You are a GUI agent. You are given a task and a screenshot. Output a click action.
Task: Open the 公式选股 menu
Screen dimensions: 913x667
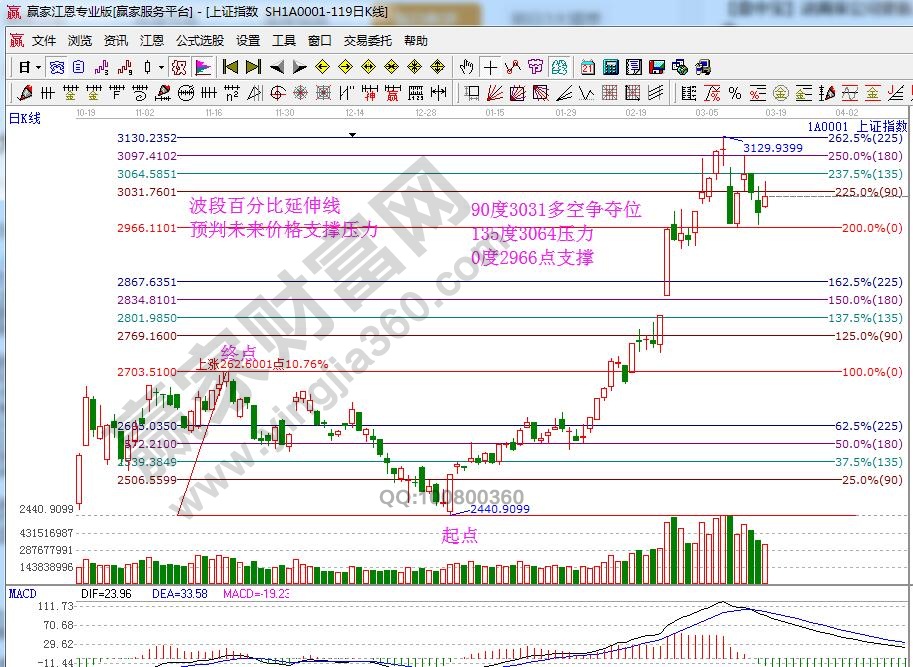pyautogui.click(x=200, y=41)
